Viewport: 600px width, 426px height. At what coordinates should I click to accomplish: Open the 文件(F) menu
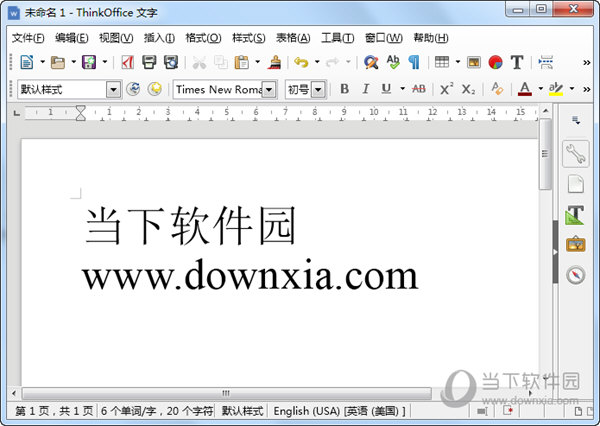(28, 38)
